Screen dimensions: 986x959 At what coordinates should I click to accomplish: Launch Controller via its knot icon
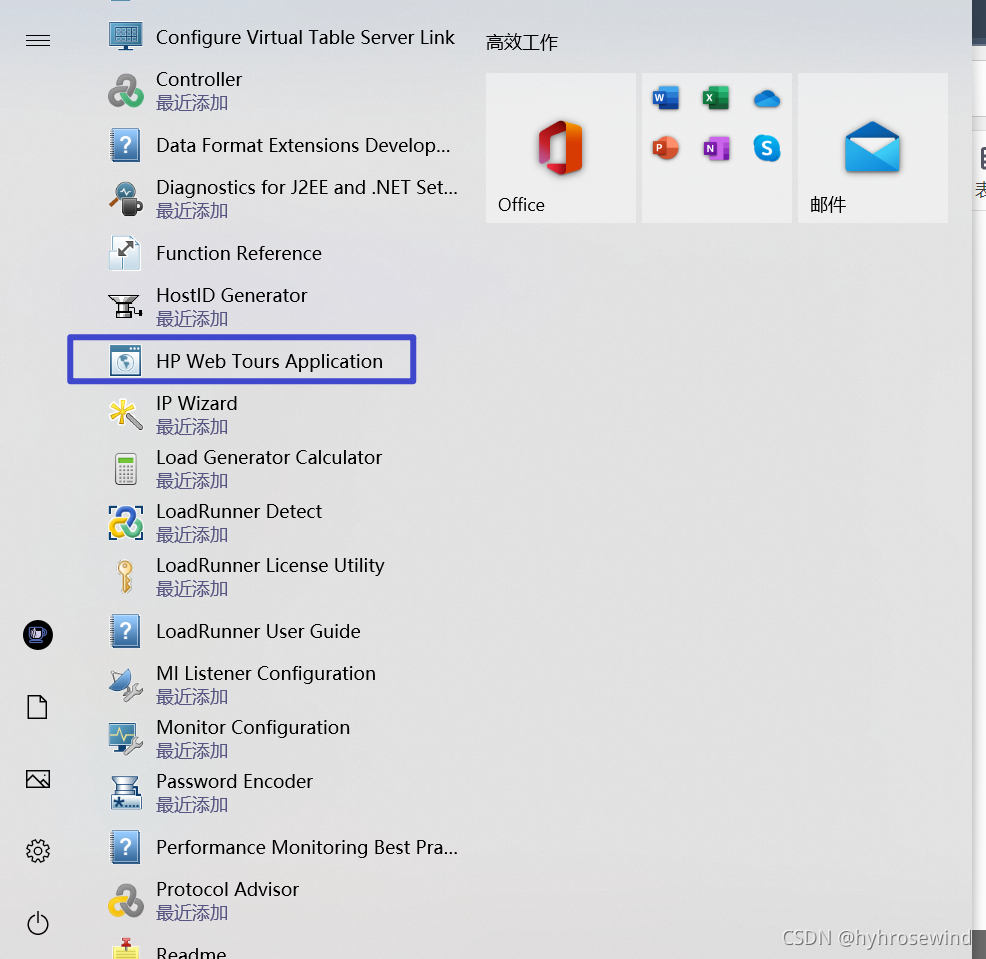coord(125,91)
